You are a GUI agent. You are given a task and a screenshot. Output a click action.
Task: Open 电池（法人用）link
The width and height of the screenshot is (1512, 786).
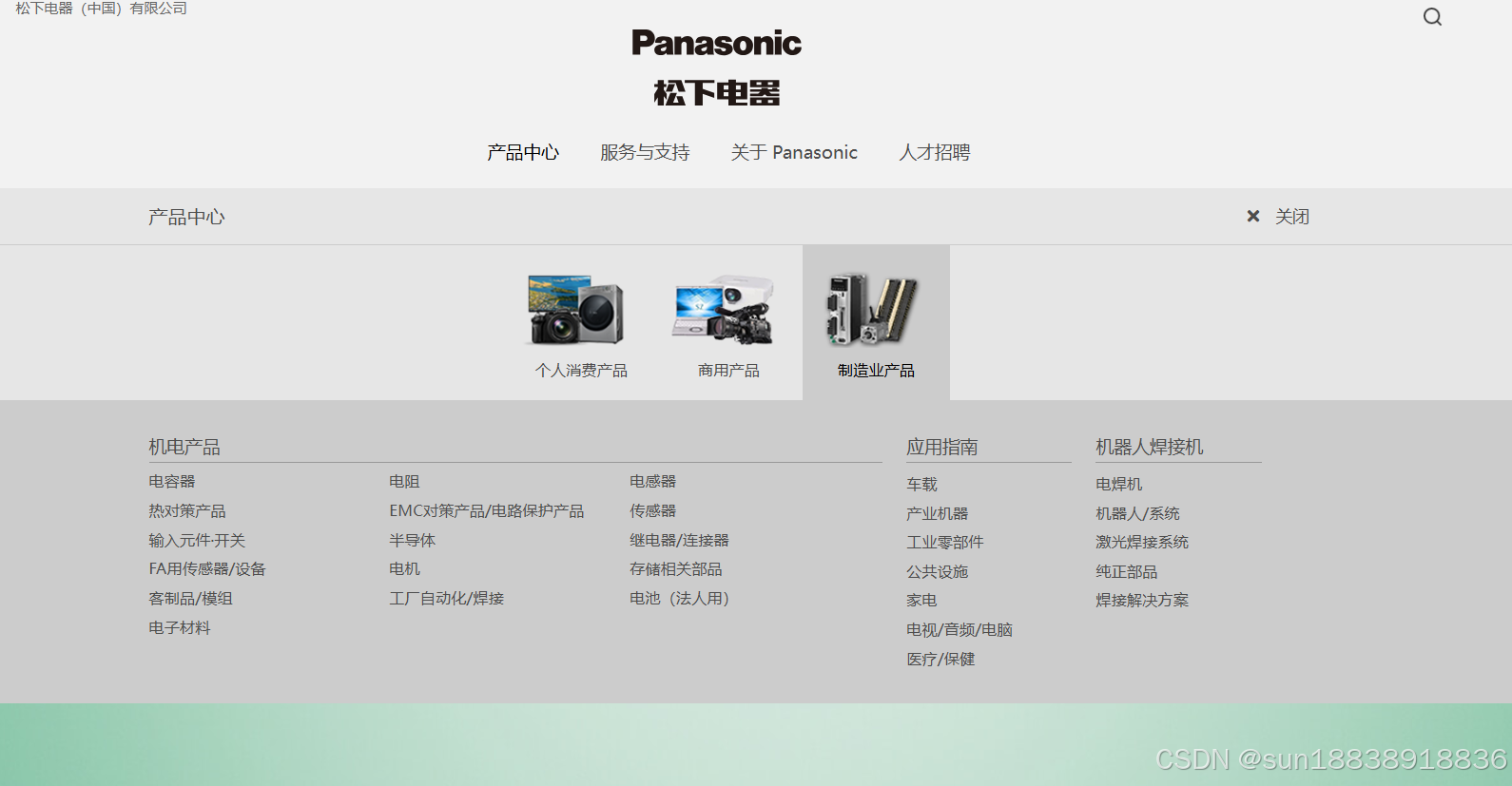[680, 599]
